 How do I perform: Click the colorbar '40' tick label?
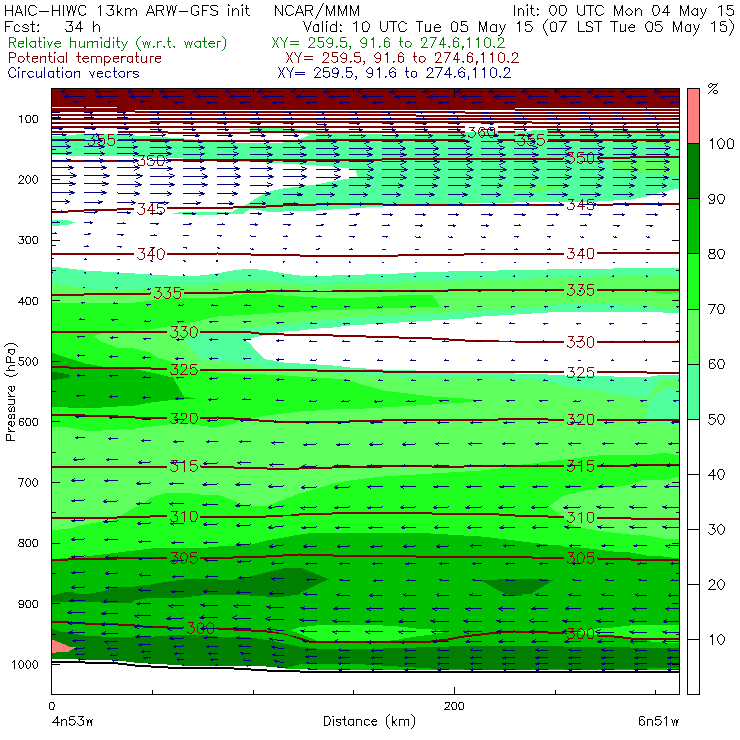(716, 474)
